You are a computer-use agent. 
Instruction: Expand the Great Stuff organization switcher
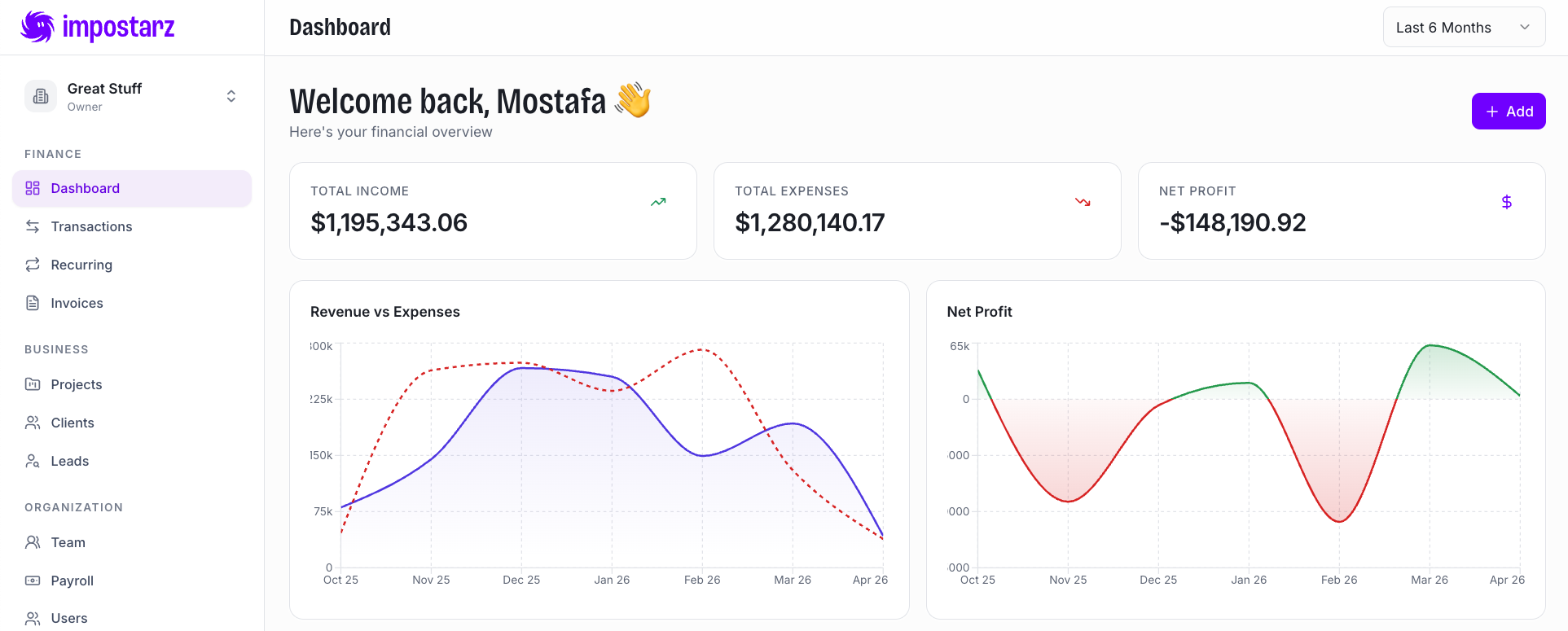[x=231, y=96]
